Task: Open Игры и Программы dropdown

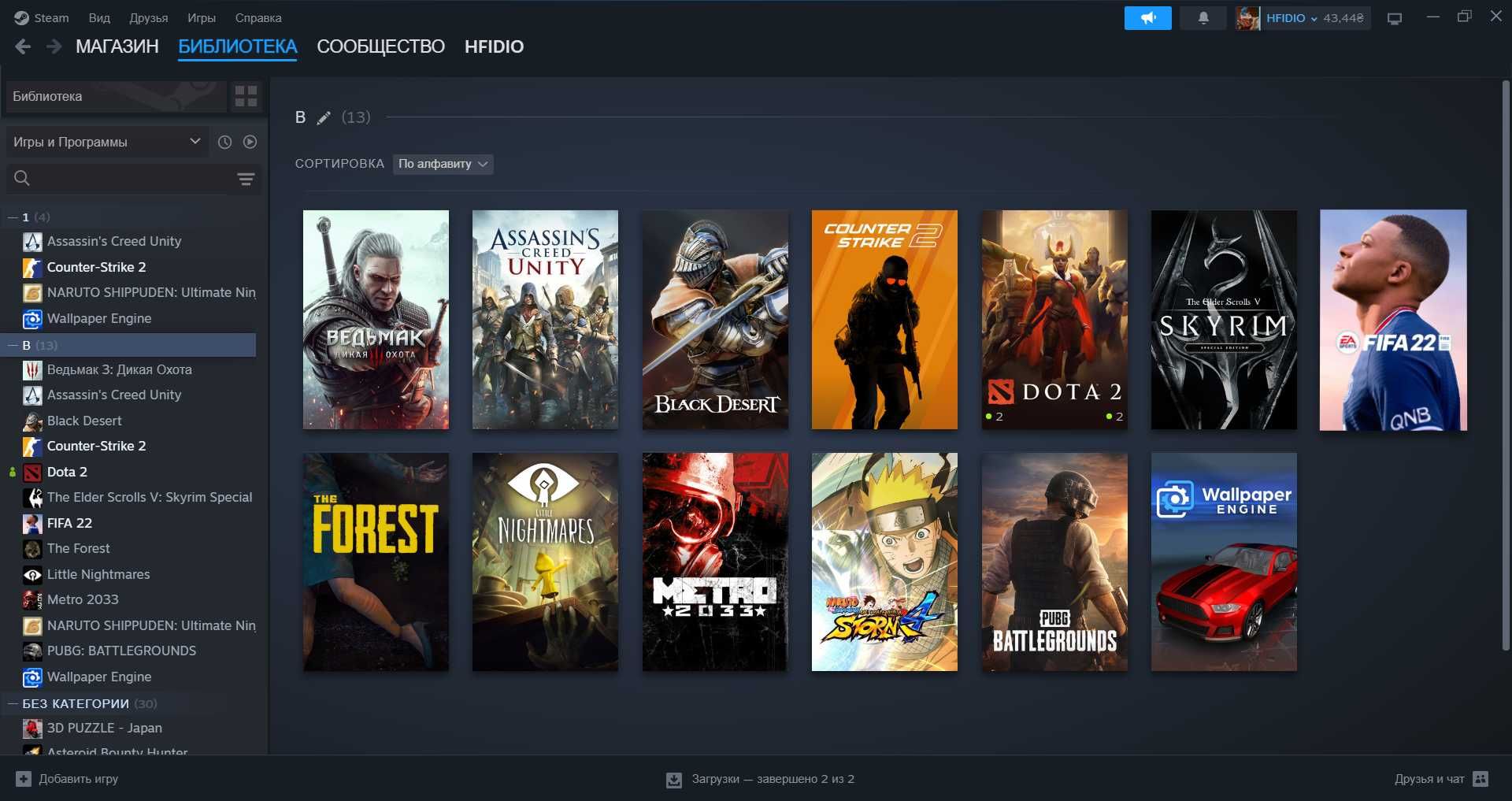Action: 106,142
